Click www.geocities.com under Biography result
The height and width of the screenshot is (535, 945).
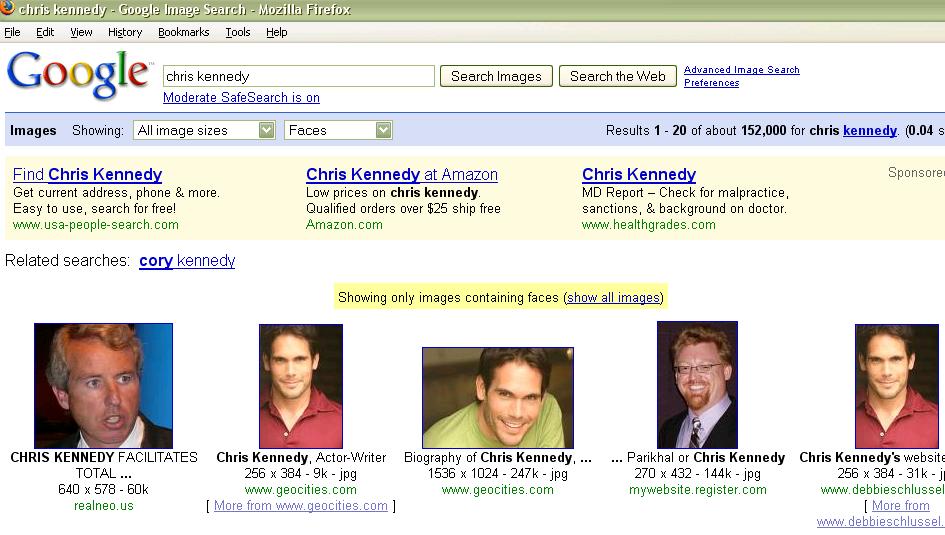coord(498,490)
